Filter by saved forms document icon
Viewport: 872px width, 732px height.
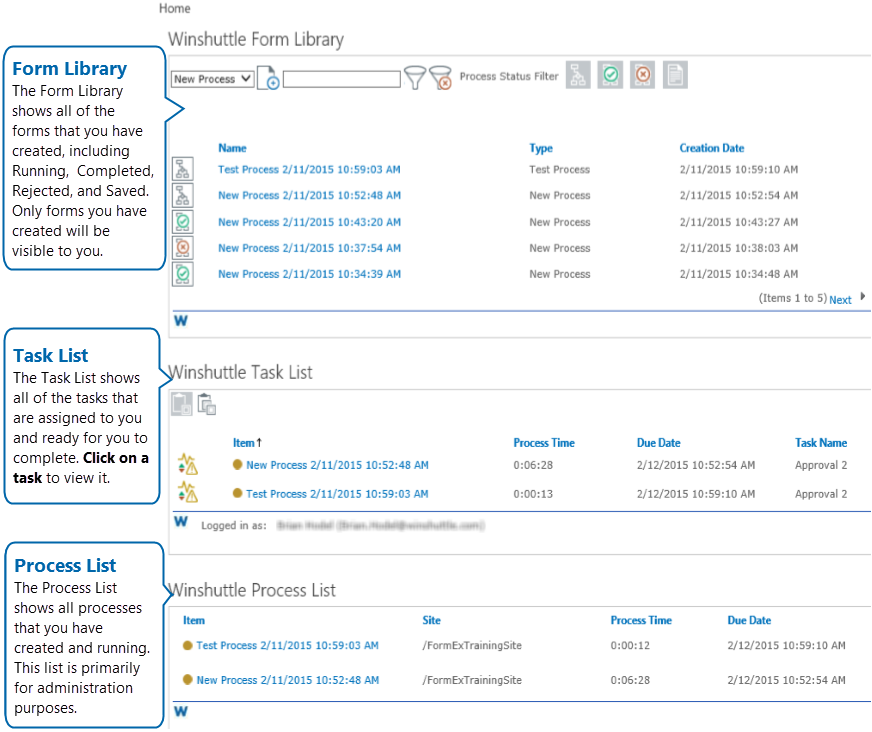675,75
